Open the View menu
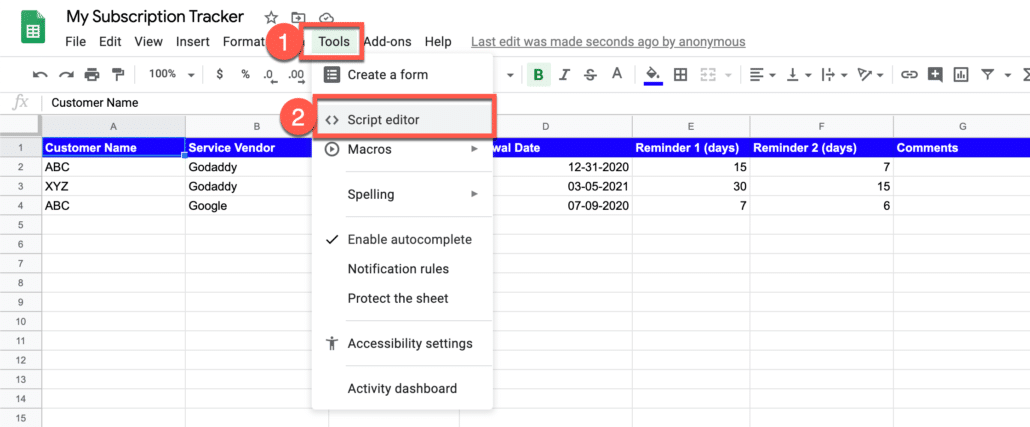 [148, 41]
